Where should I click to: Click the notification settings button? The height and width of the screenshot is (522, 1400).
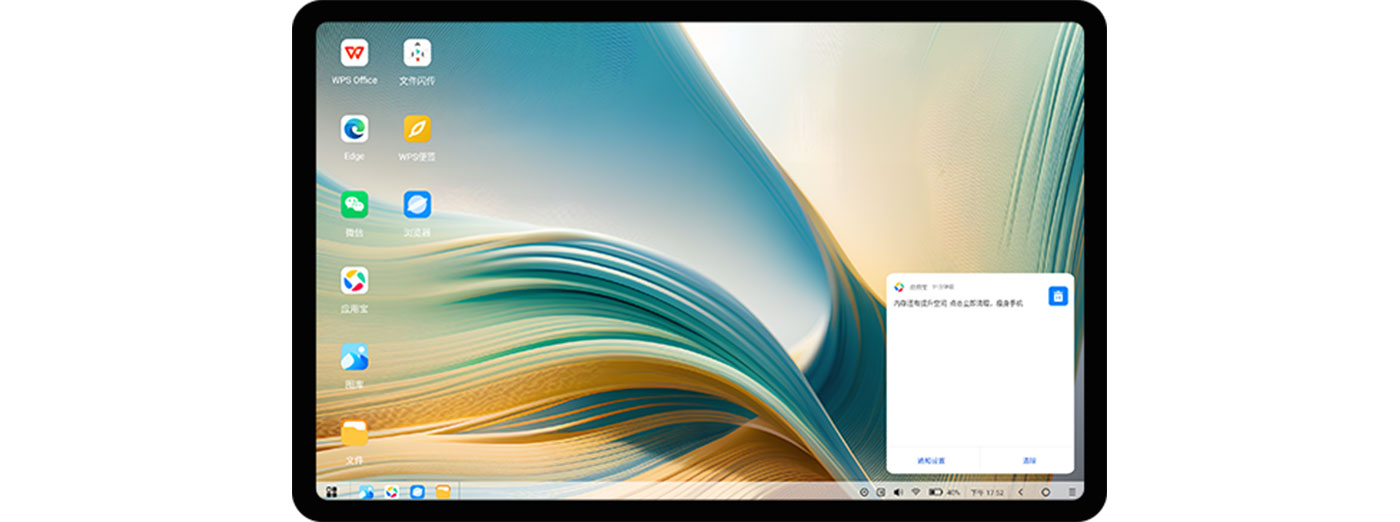click(x=930, y=461)
